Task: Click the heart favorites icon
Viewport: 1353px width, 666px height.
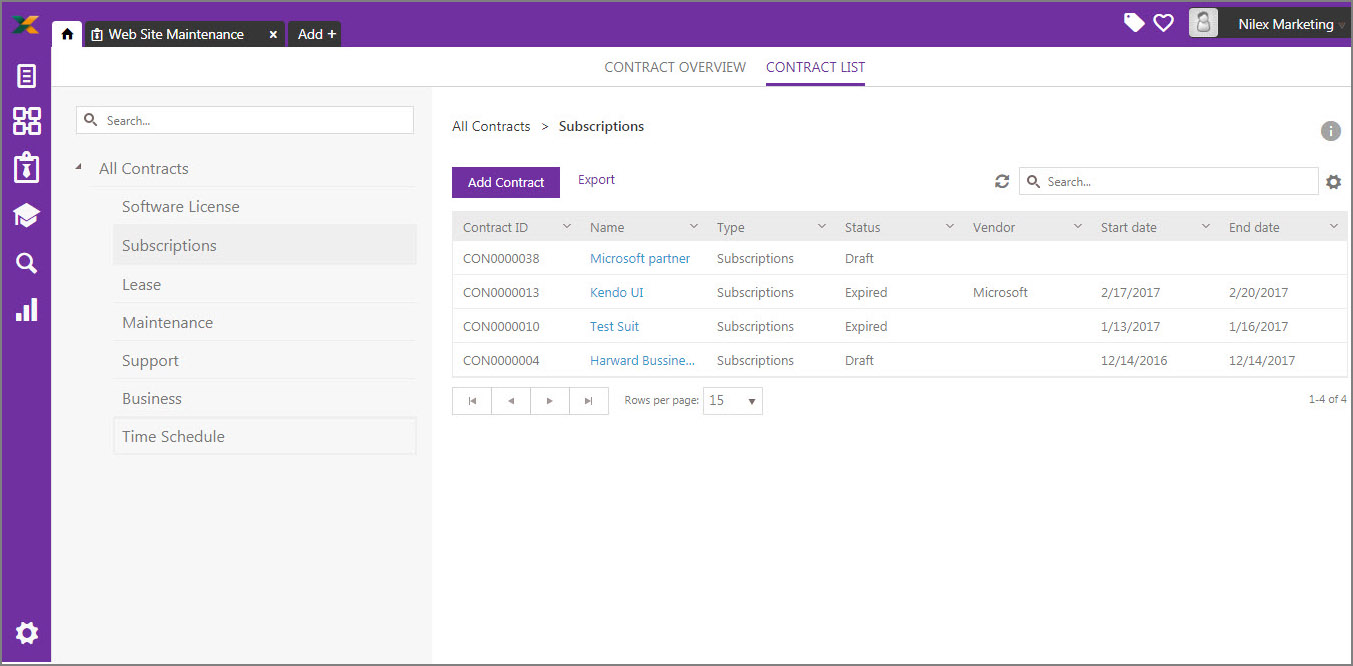Action: click(x=1163, y=23)
